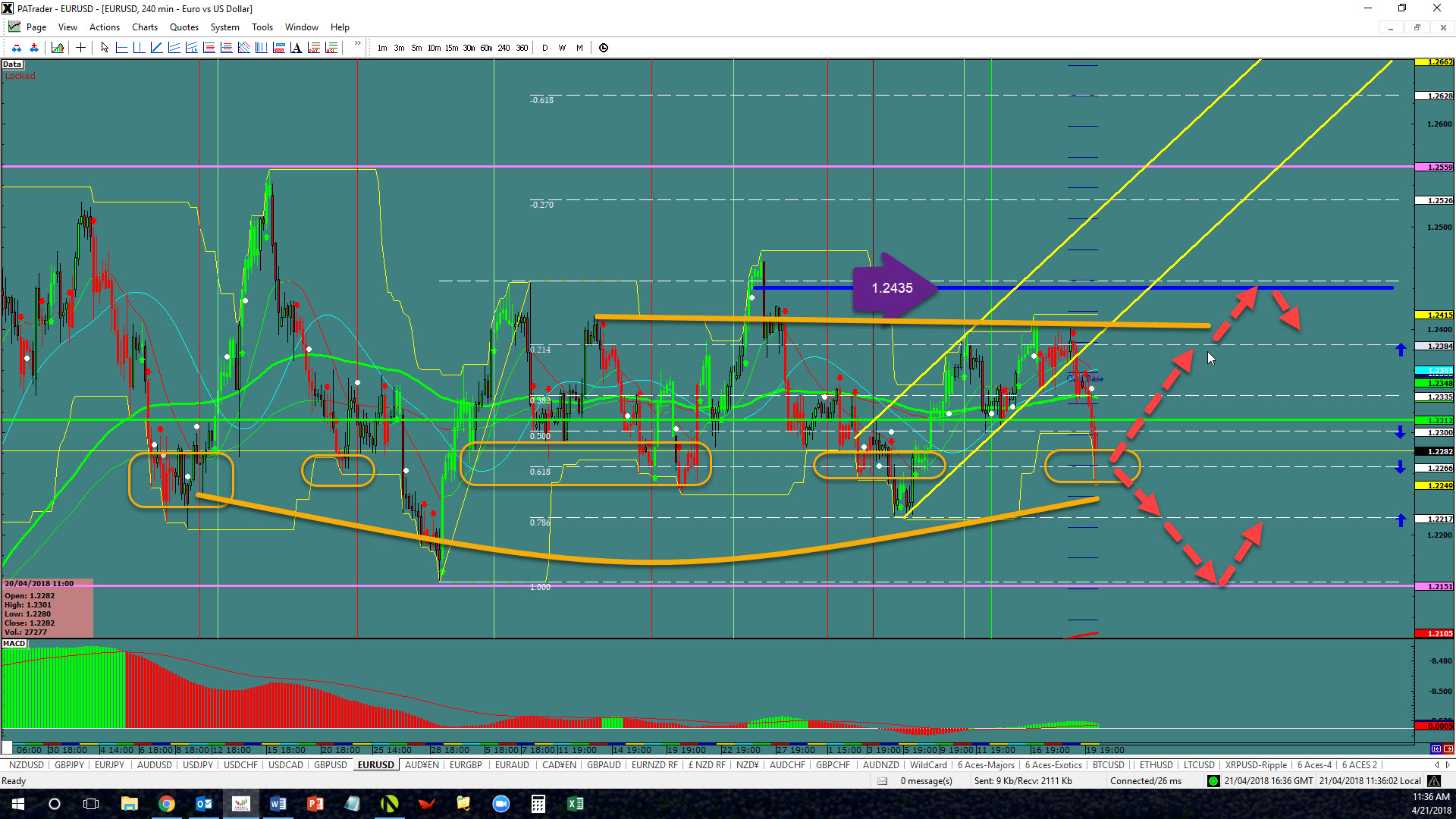
Task: Open the Windows Start menu
Action: (x=18, y=804)
